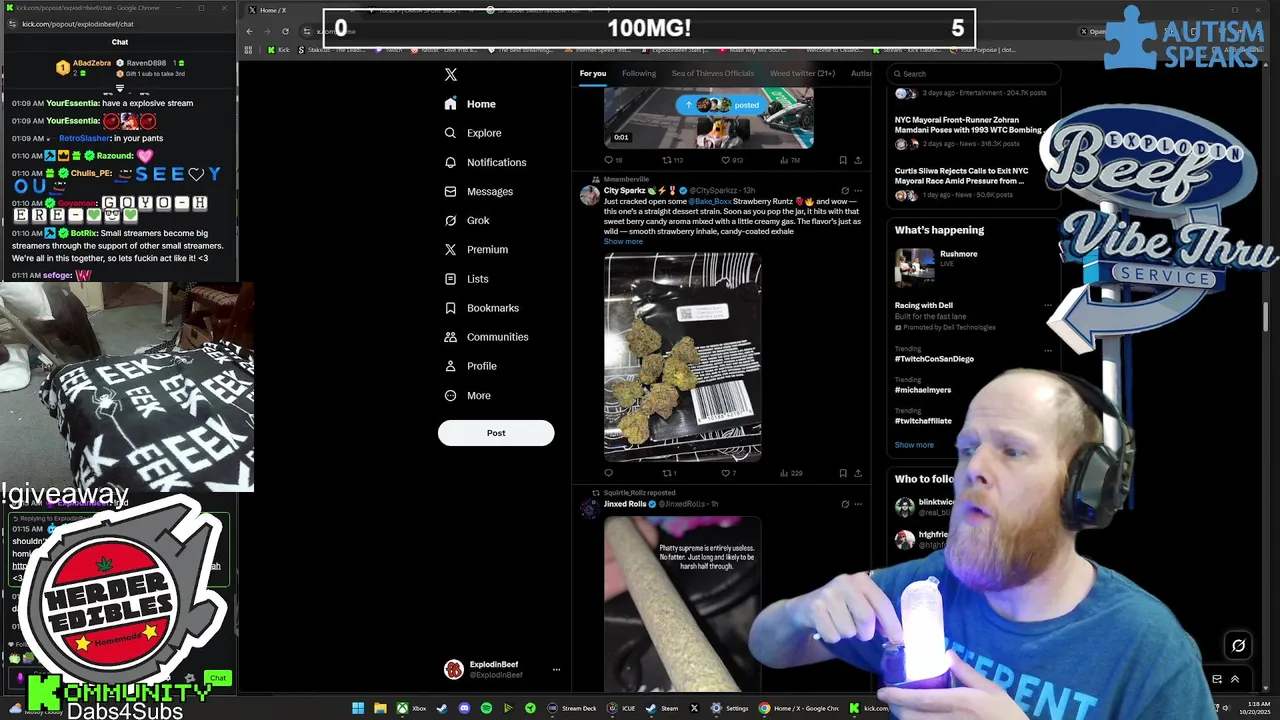Click the new posts 'posted' pill
This screenshot has width=1280, height=720.
pos(722,105)
